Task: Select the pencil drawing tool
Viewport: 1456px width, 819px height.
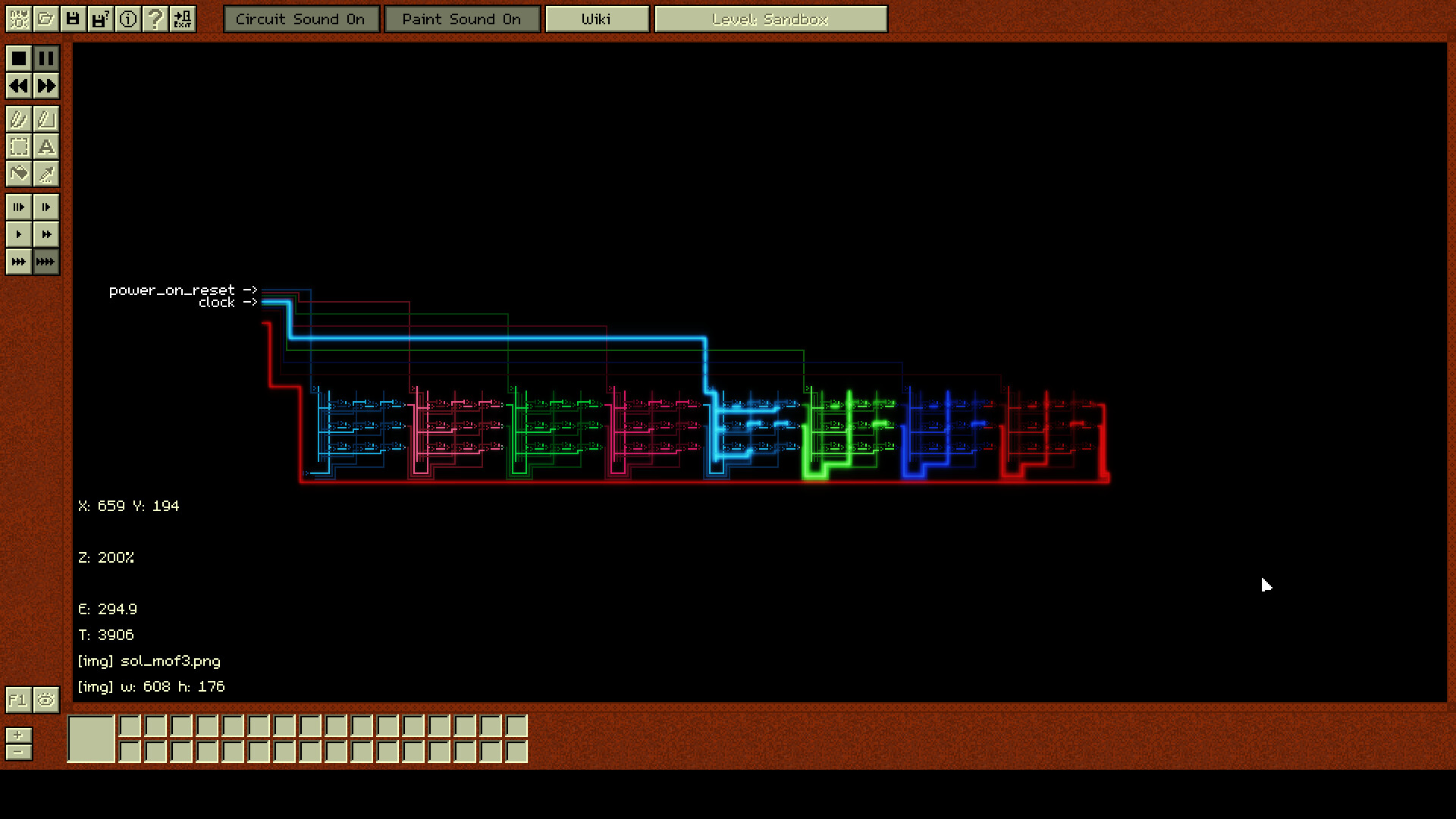Action: tap(18, 118)
